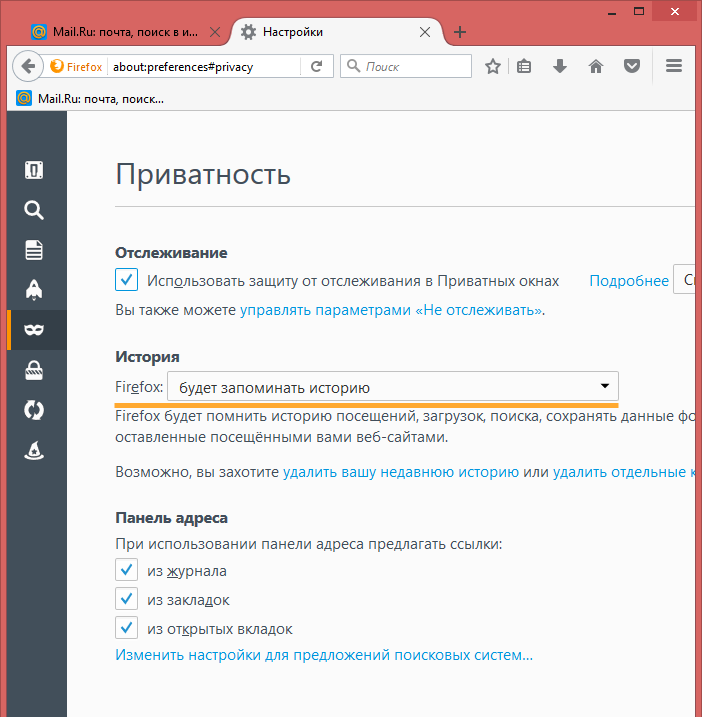This screenshot has width=702, height=717.
Task: Go to the home page icon
Action: point(595,67)
